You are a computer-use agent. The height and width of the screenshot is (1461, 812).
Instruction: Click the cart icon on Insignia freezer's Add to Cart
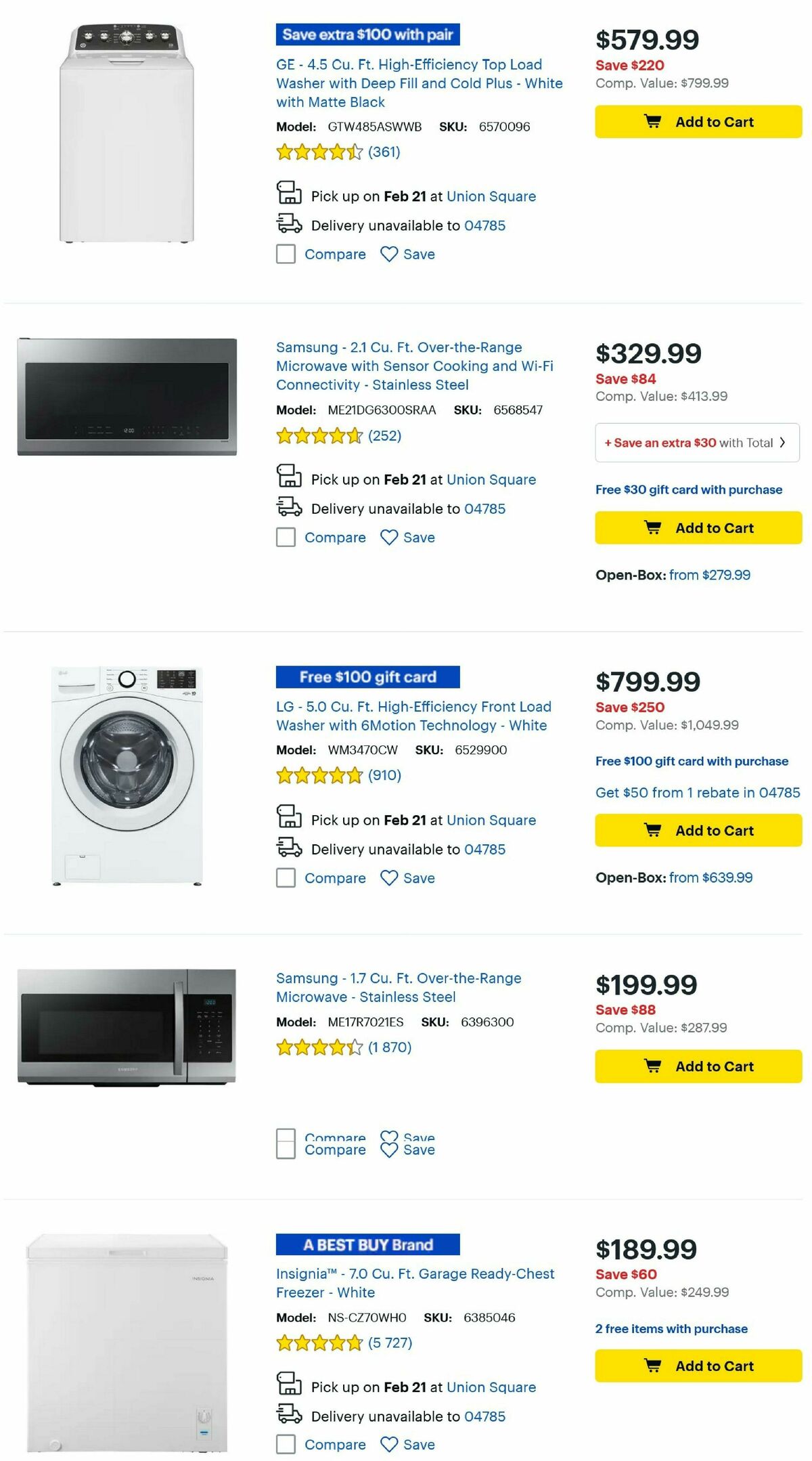(653, 1366)
